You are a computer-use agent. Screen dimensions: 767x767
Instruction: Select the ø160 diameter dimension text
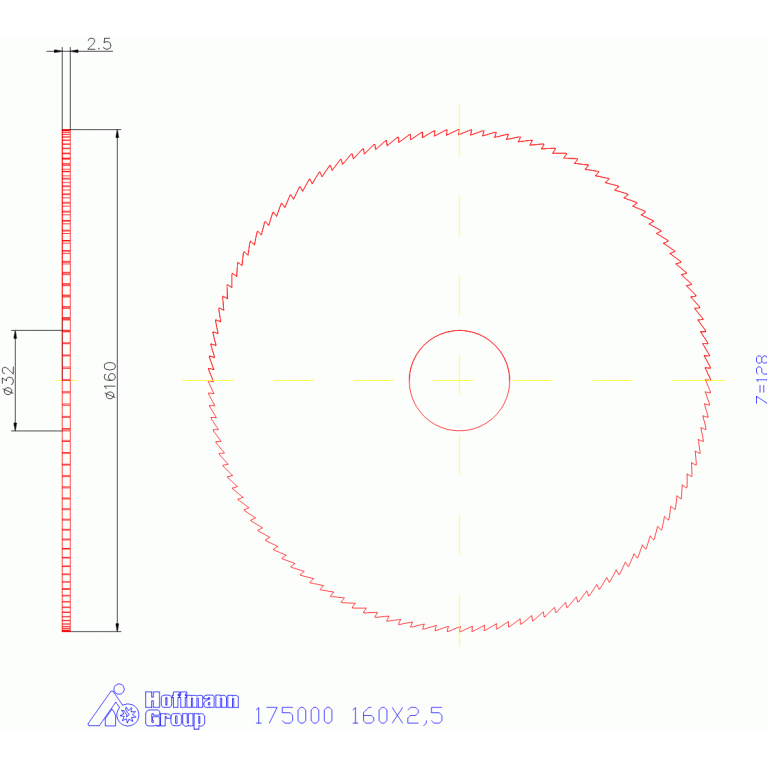click(111, 380)
